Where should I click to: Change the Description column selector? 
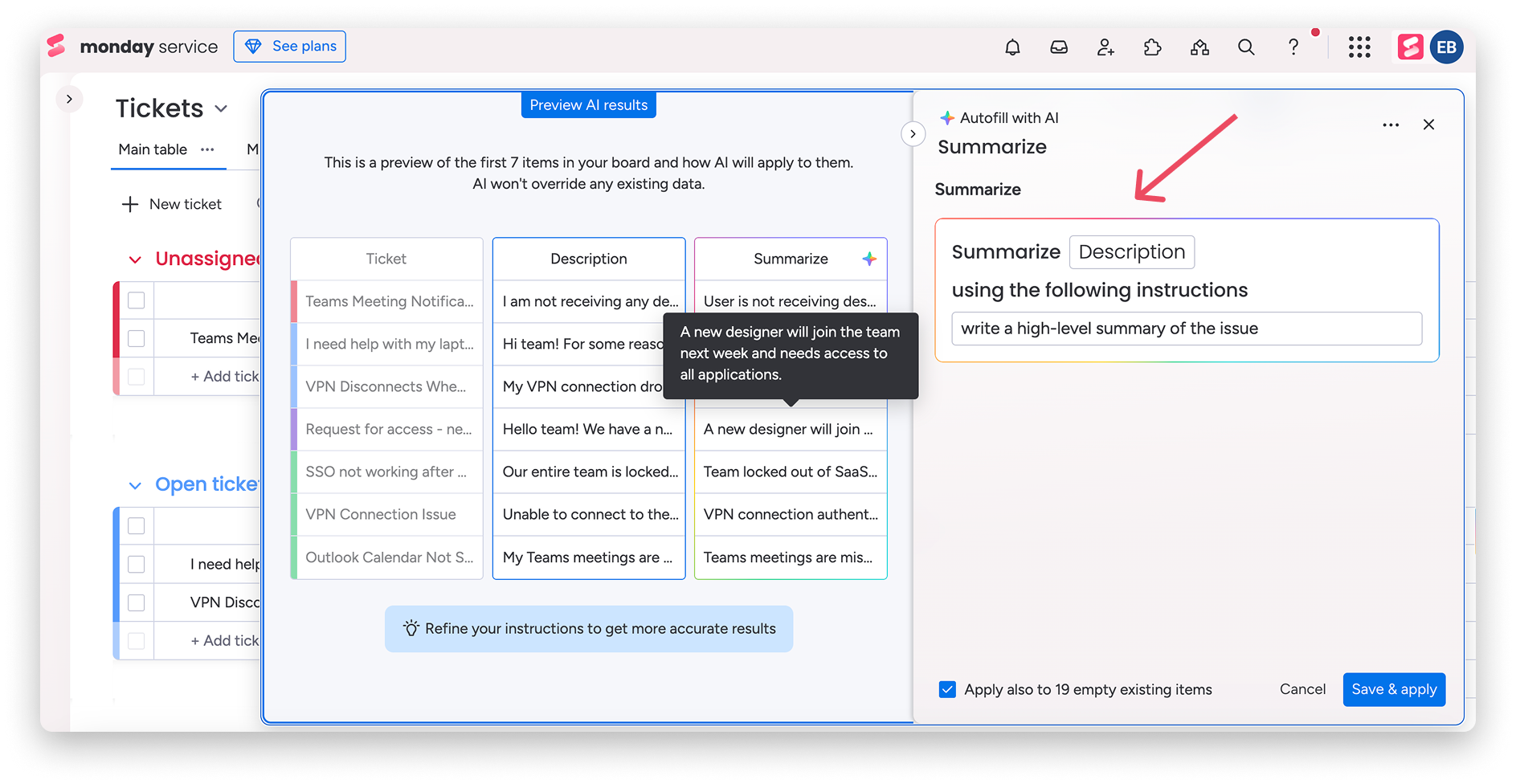tap(1131, 252)
